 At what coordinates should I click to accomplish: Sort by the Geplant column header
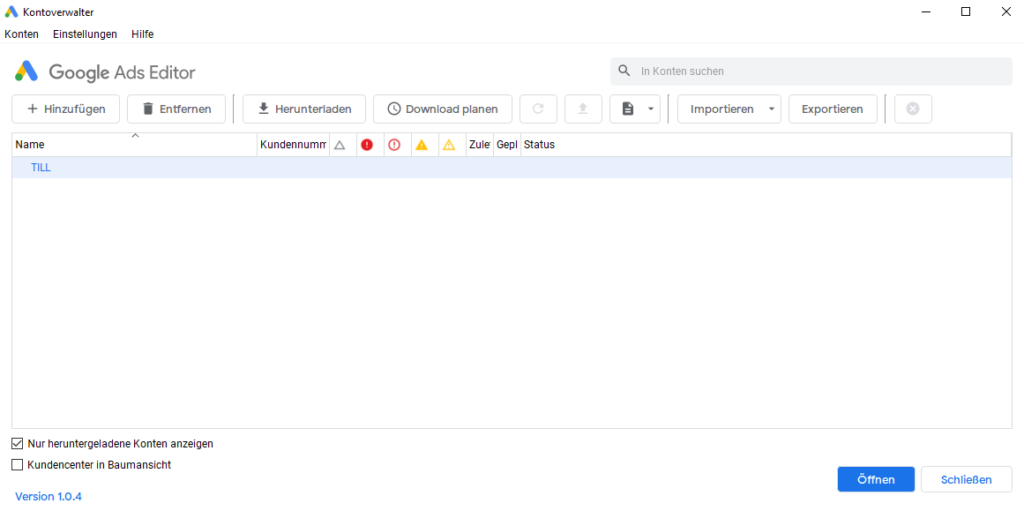[x=507, y=145]
